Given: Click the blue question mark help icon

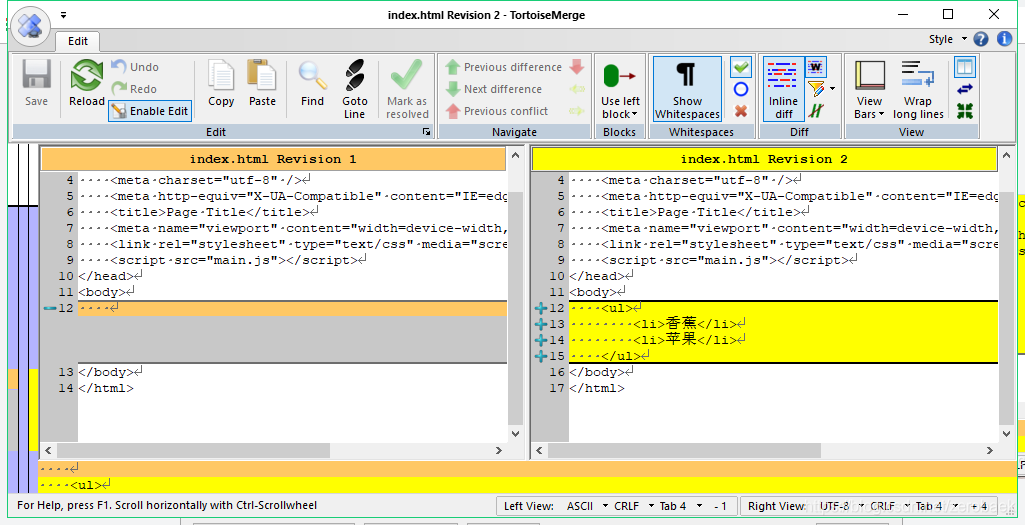Looking at the screenshot, I should [981, 39].
